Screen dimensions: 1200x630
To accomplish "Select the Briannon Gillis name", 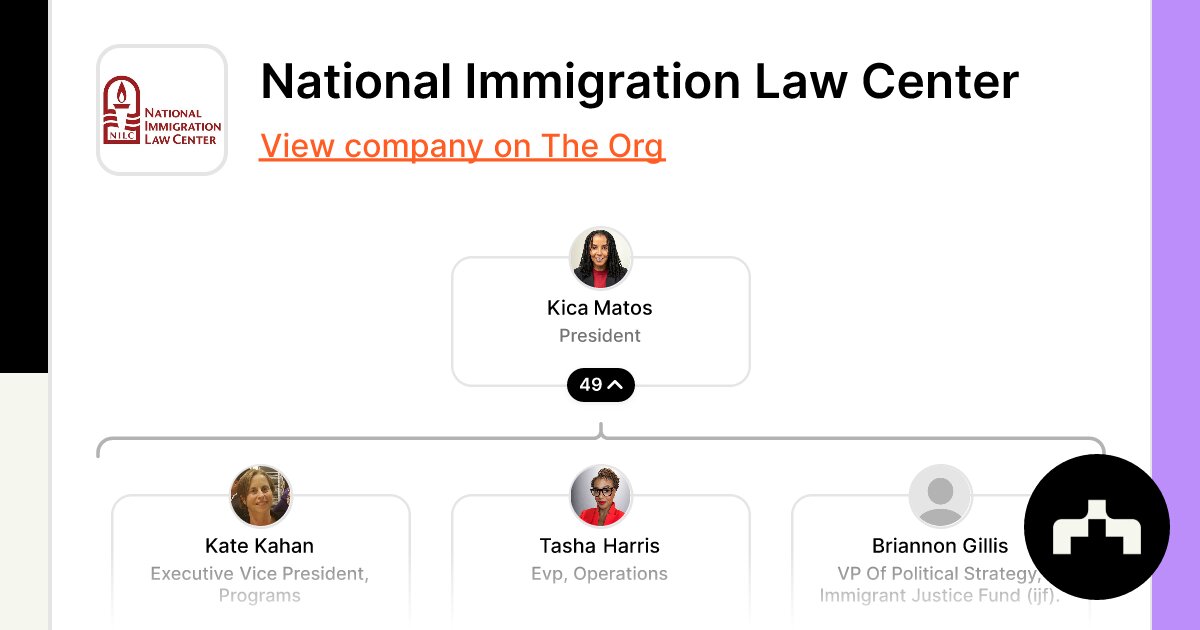I will tap(940, 546).
